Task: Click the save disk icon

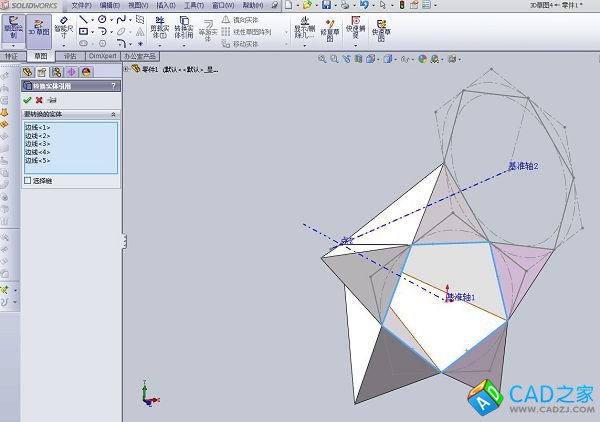Action: pyautogui.click(x=327, y=5)
